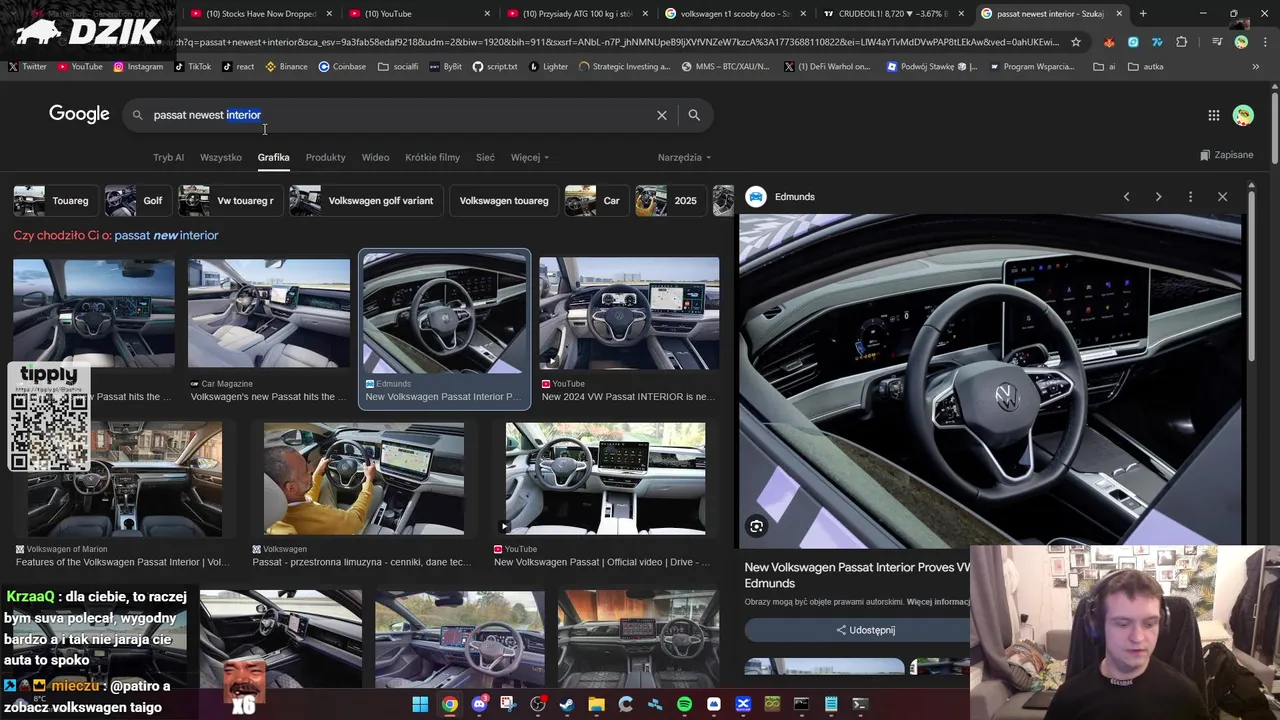Open Zapisane saved items
1280x720 pixels.
point(1226,155)
